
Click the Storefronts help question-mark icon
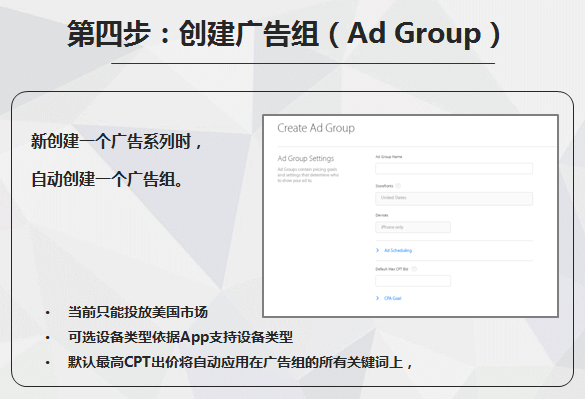[398, 186]
